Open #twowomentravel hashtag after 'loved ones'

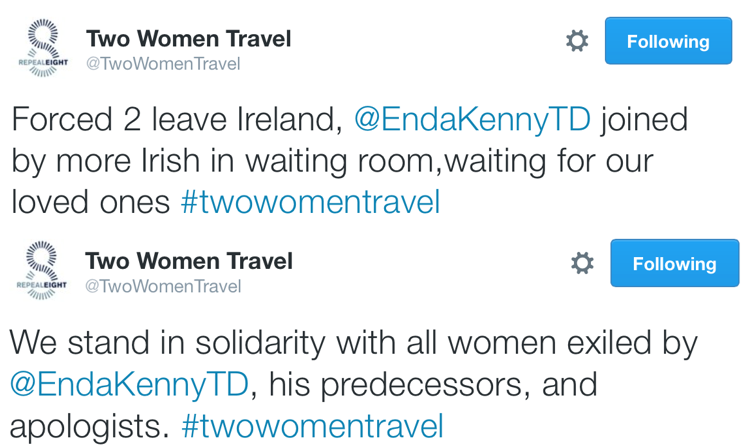coord(310,202)
